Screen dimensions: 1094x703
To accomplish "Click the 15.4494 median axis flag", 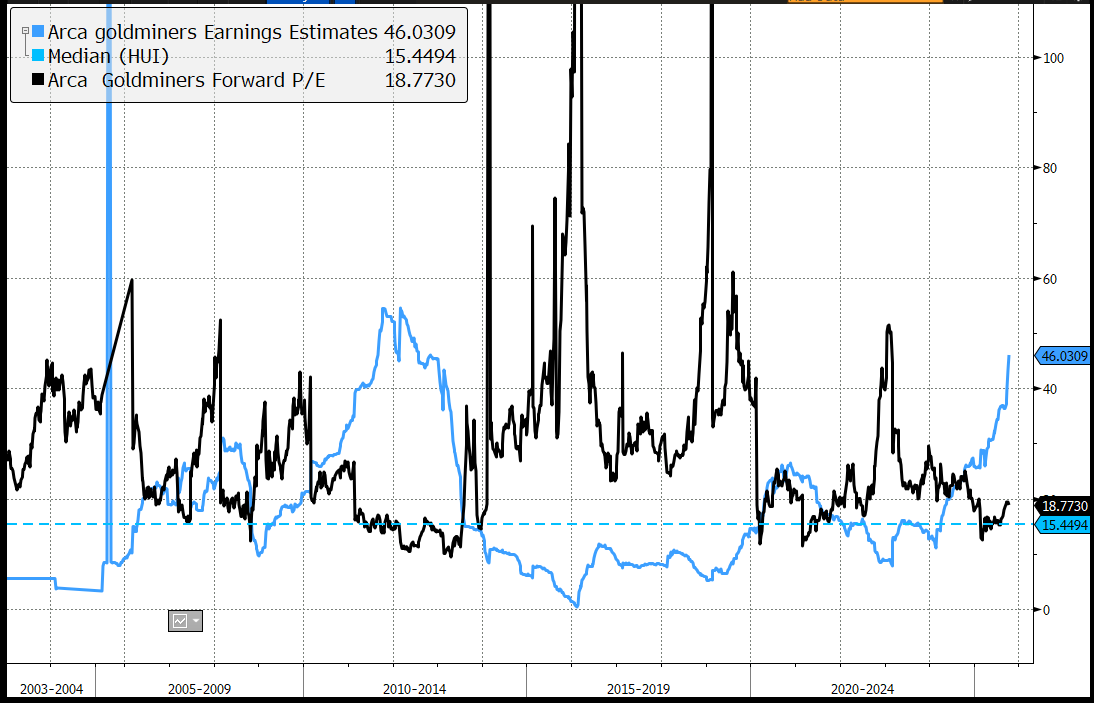I will (1064, 525).
